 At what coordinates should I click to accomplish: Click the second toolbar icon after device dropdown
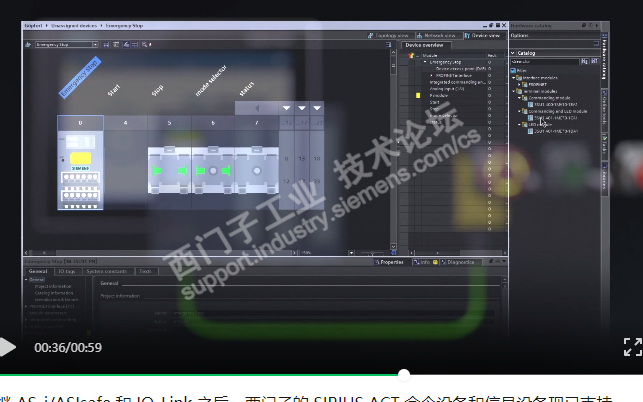[116, 44]
